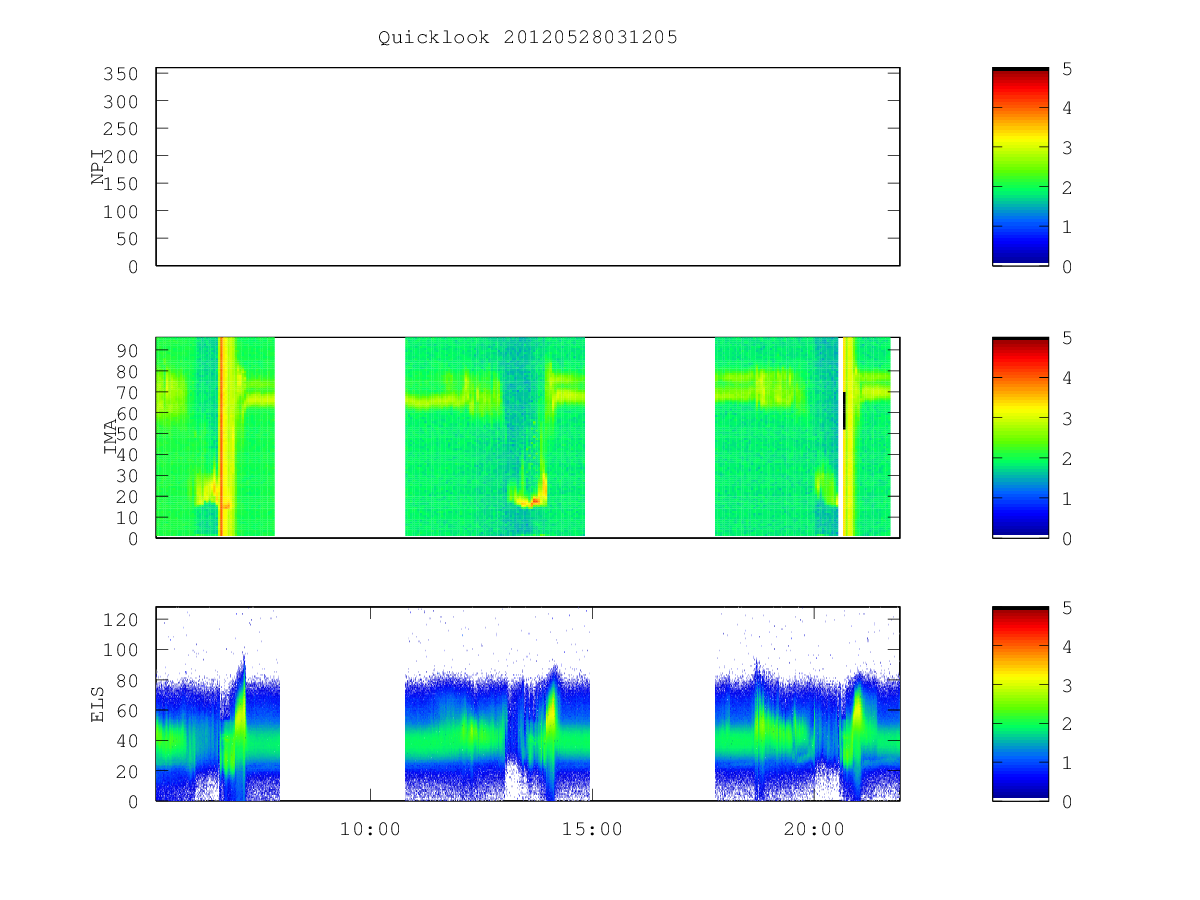Click the 100 tick on ELS axis
1200x900 pixels.
click(x=119, y=650)
